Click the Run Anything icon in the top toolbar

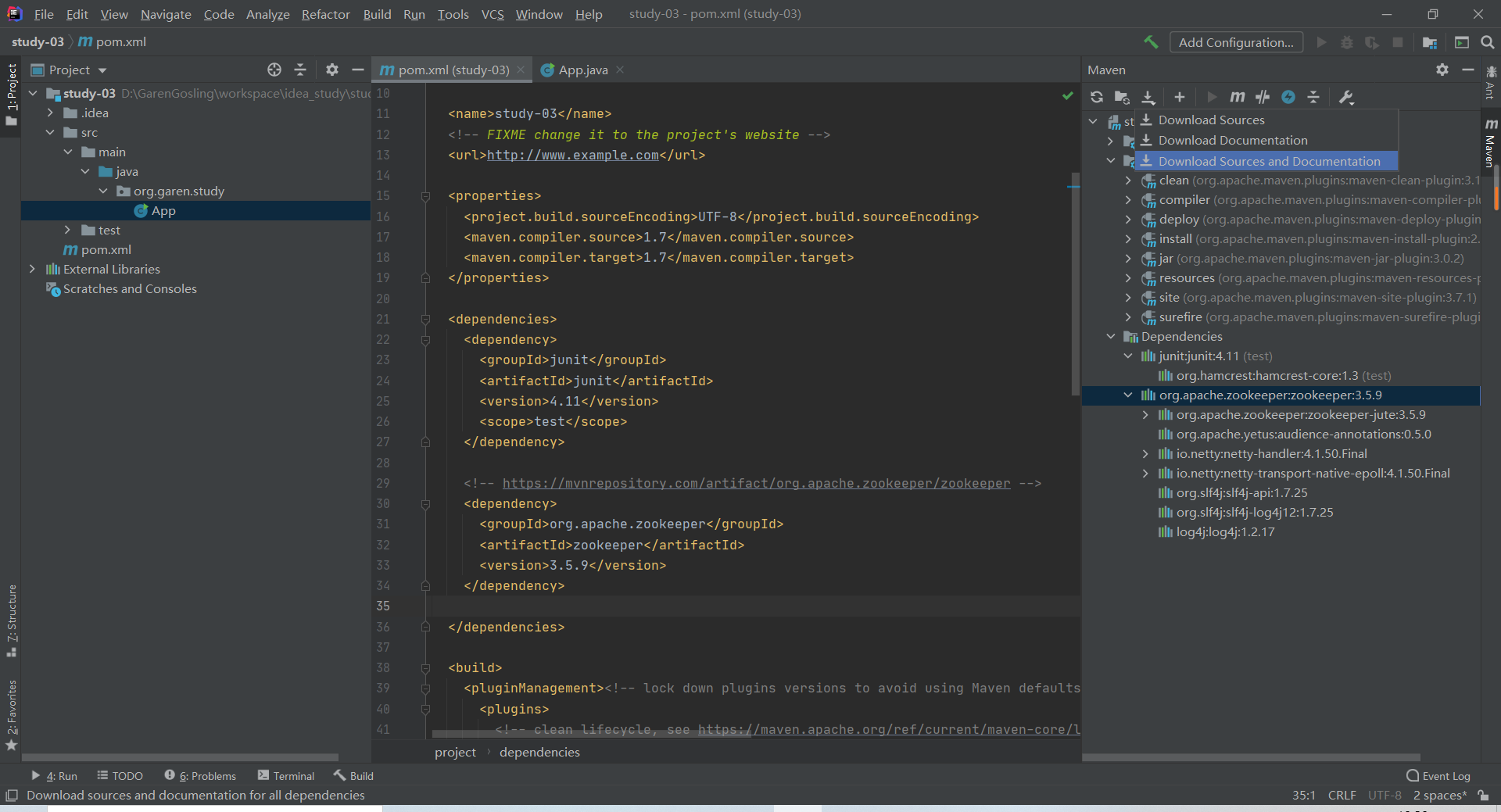tap(1462, 42)
